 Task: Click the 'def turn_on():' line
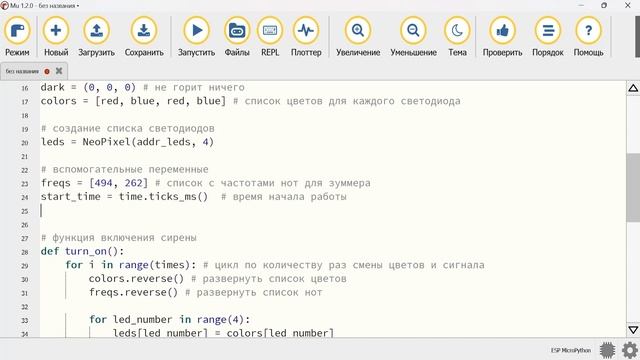[x=82, y=251]
